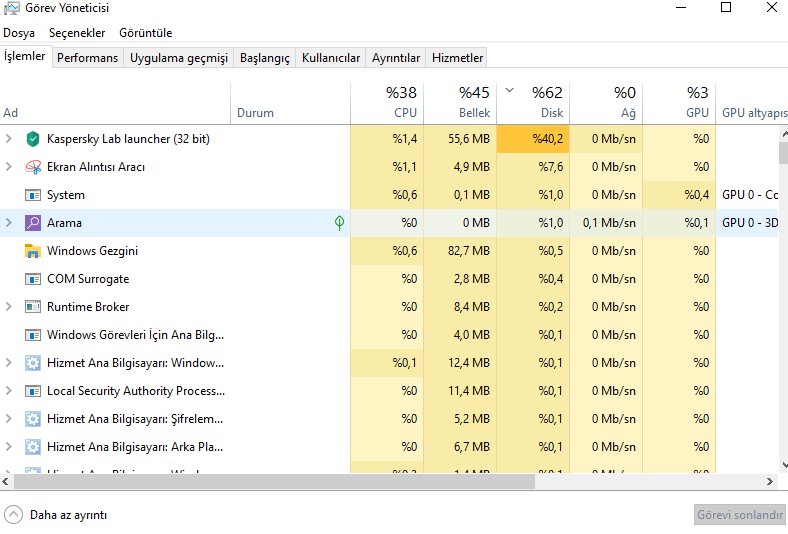788x534 pixels.
Task: Select the Windows Gezgini process name
Action: click(x=92, y=251)
